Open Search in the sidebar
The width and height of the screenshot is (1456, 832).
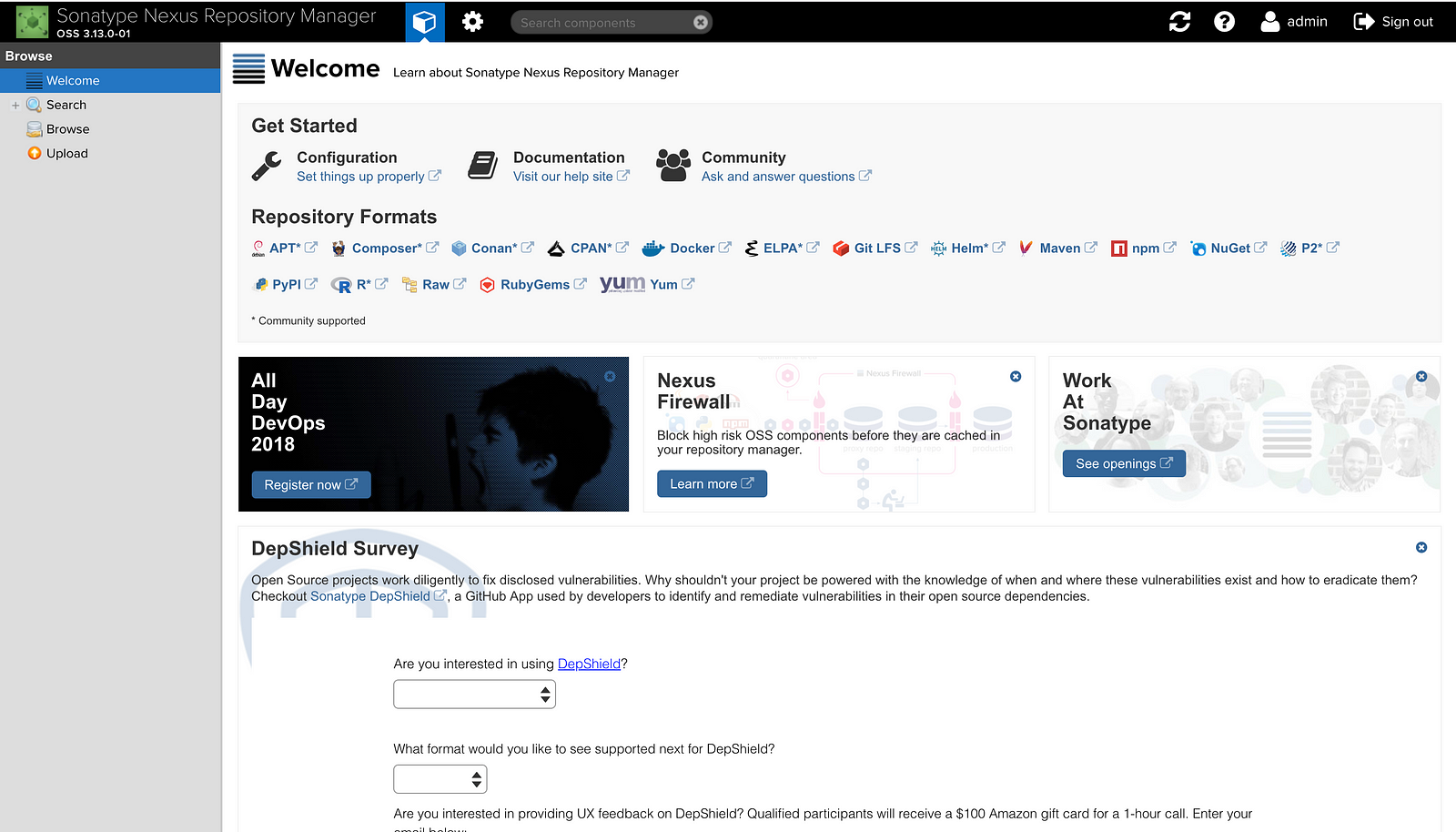click(x=66, y=105)
